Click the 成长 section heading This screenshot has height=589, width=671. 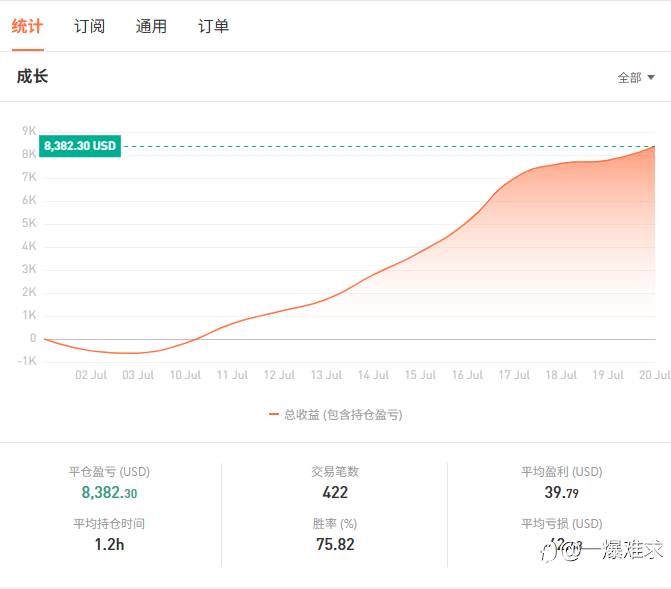point(32,76)
